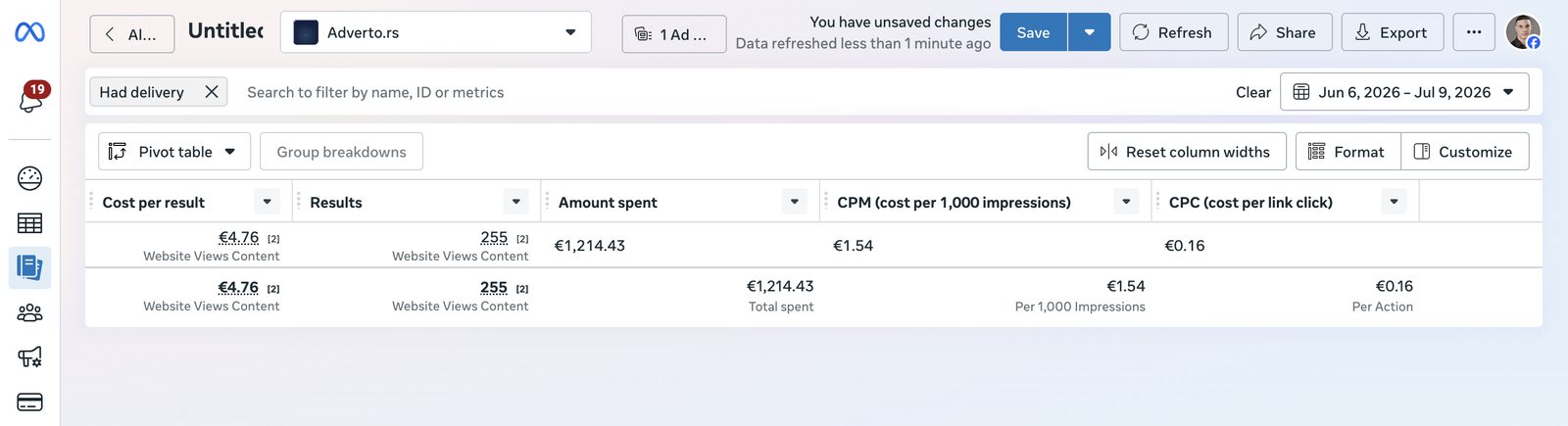Open the Adverto.rs account dropdown
Screen dimensions: 1568x426
[x=436, y=32]
